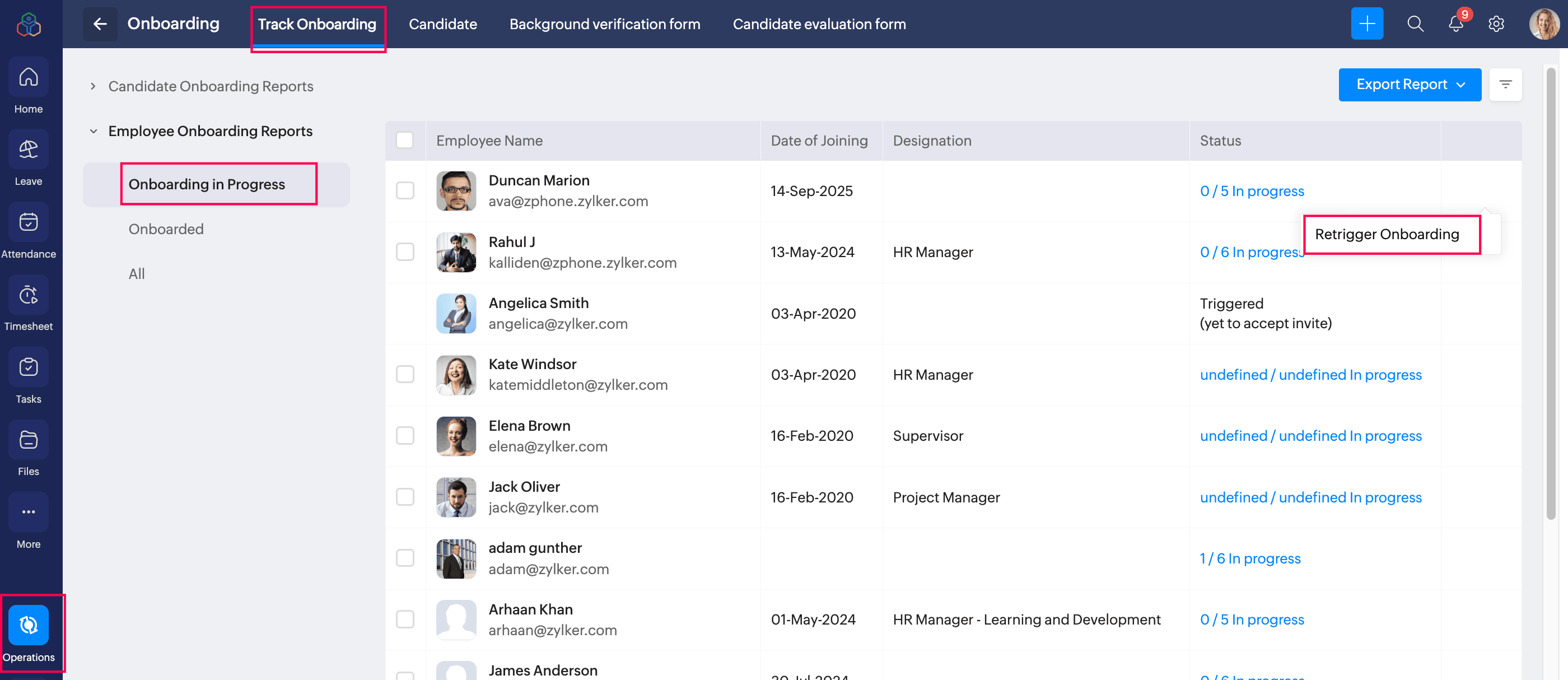Collapse Employee Onboarding Reports section
Screen dimensions: 1568x680
coord(92,132)
